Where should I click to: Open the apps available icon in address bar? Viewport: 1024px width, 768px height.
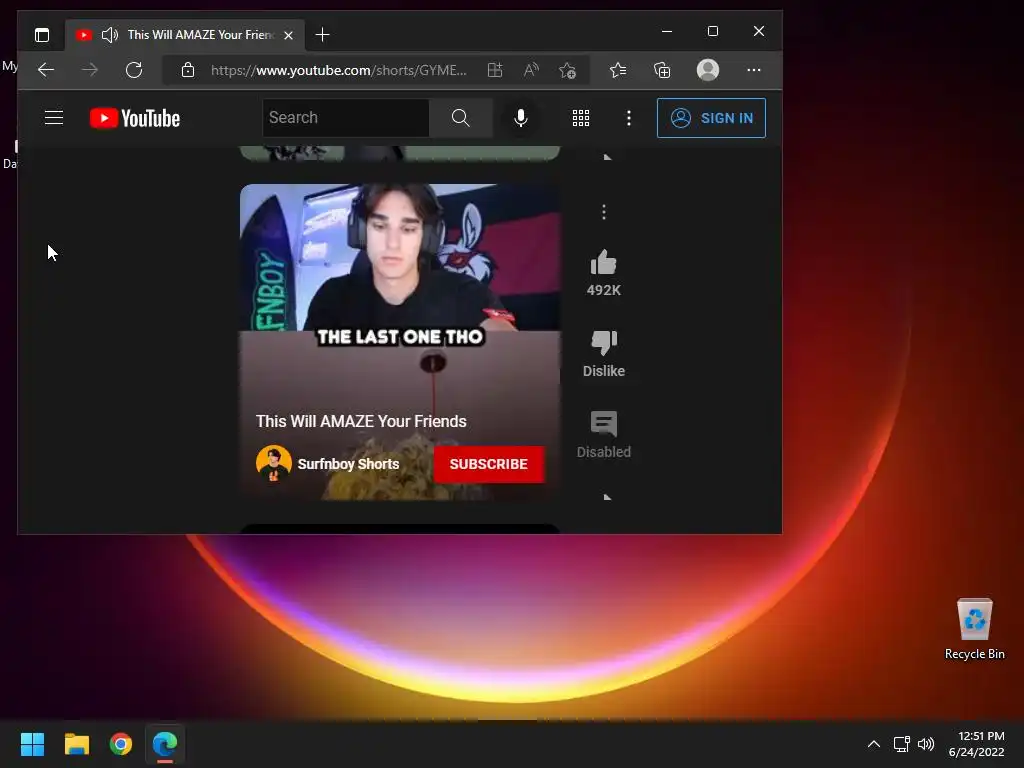pos(495,70)
